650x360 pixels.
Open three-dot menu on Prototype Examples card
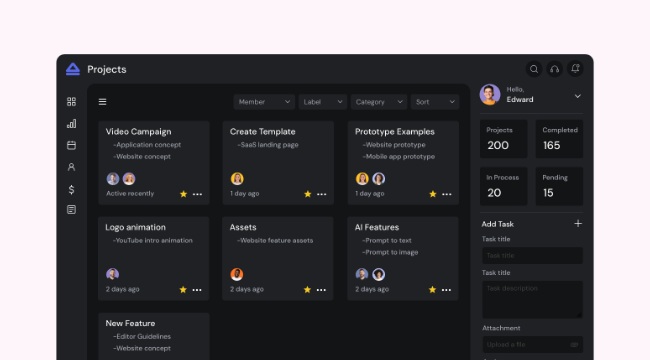(x=446, y=194)
